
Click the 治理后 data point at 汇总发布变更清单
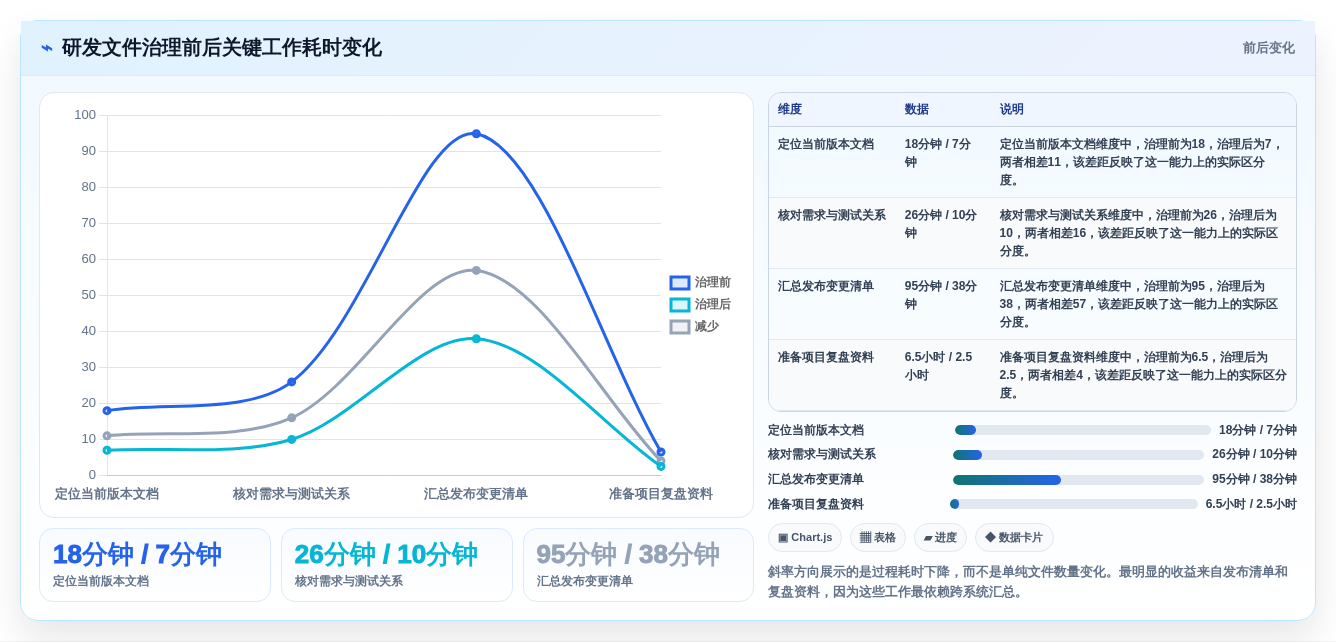pos(476,339)
